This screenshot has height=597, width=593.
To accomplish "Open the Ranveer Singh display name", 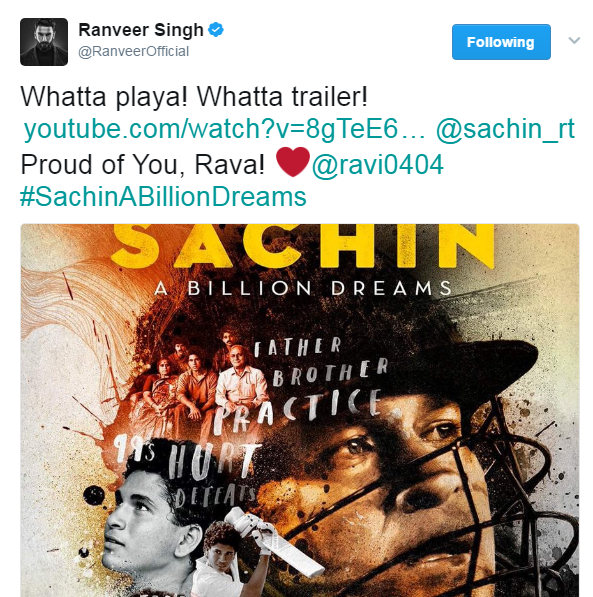I will [141, 30].
